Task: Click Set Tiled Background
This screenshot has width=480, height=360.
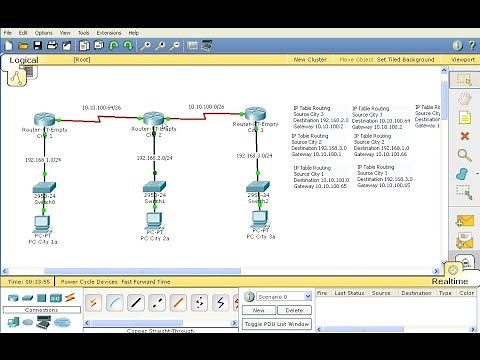Action: click(x=405, y=60)
